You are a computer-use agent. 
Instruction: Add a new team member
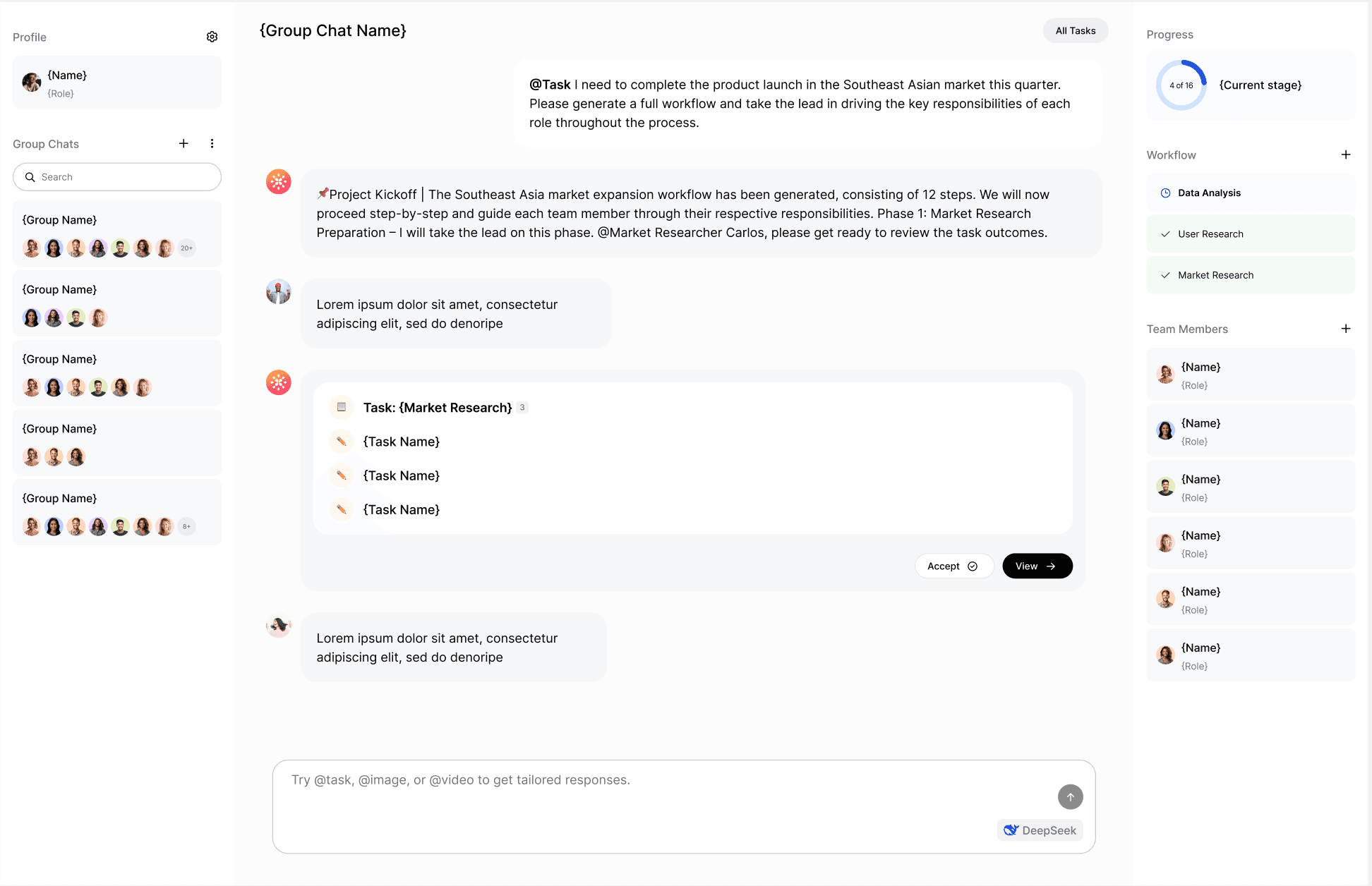pos(1345,329)
